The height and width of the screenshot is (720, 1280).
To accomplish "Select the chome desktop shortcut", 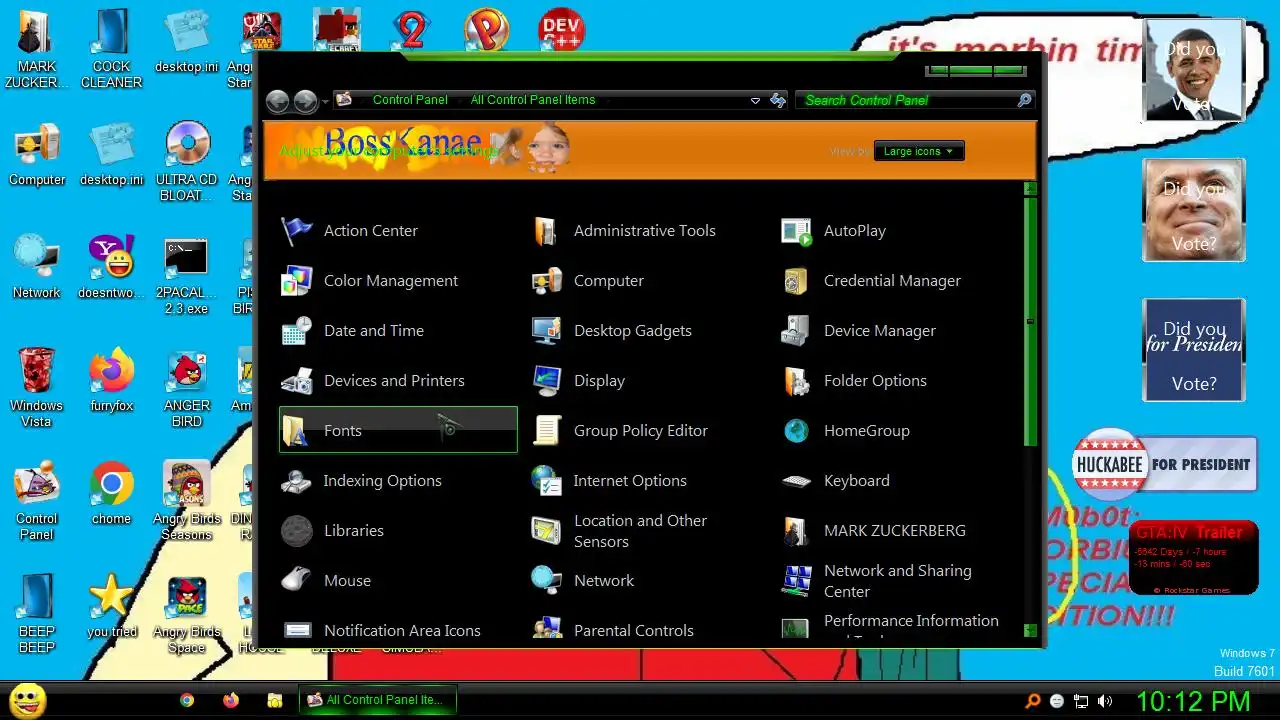I will (x=111, y=493).
